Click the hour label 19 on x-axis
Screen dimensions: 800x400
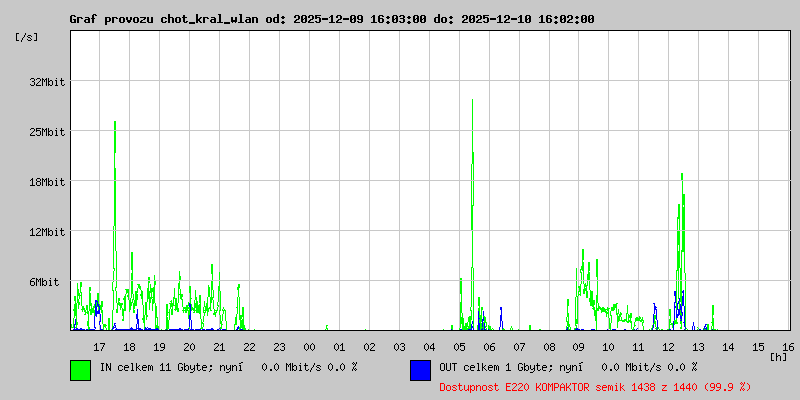click(159, 347)
